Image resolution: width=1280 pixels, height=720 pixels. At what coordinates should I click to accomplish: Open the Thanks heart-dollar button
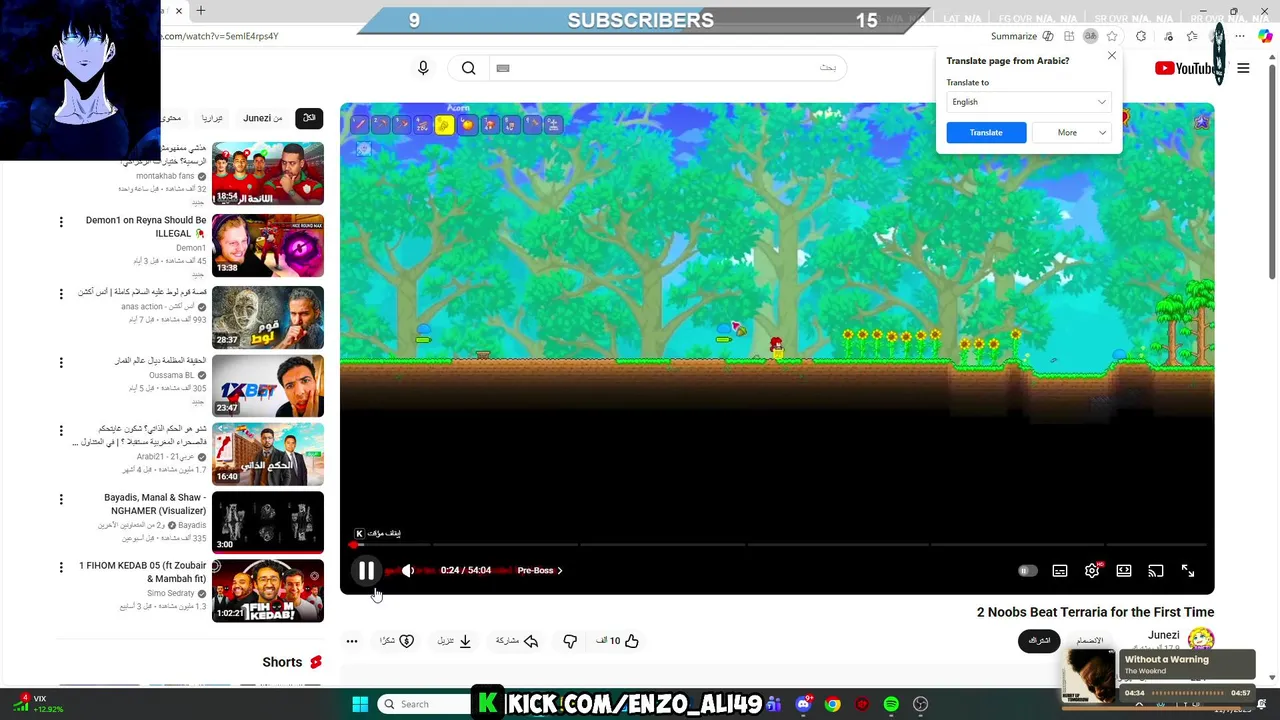[397, 641]
